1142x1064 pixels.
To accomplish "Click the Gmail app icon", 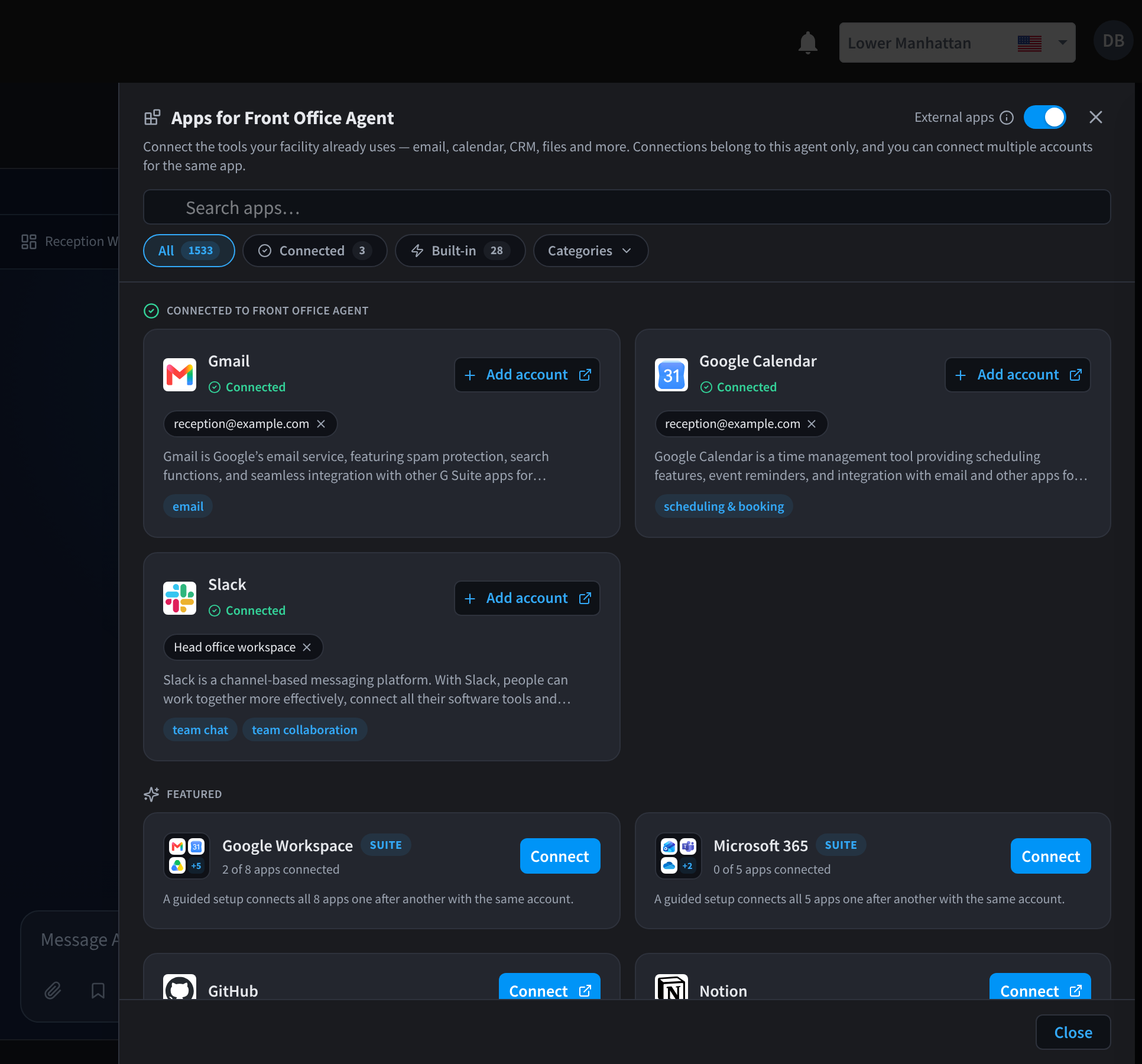I will (180, 375).
